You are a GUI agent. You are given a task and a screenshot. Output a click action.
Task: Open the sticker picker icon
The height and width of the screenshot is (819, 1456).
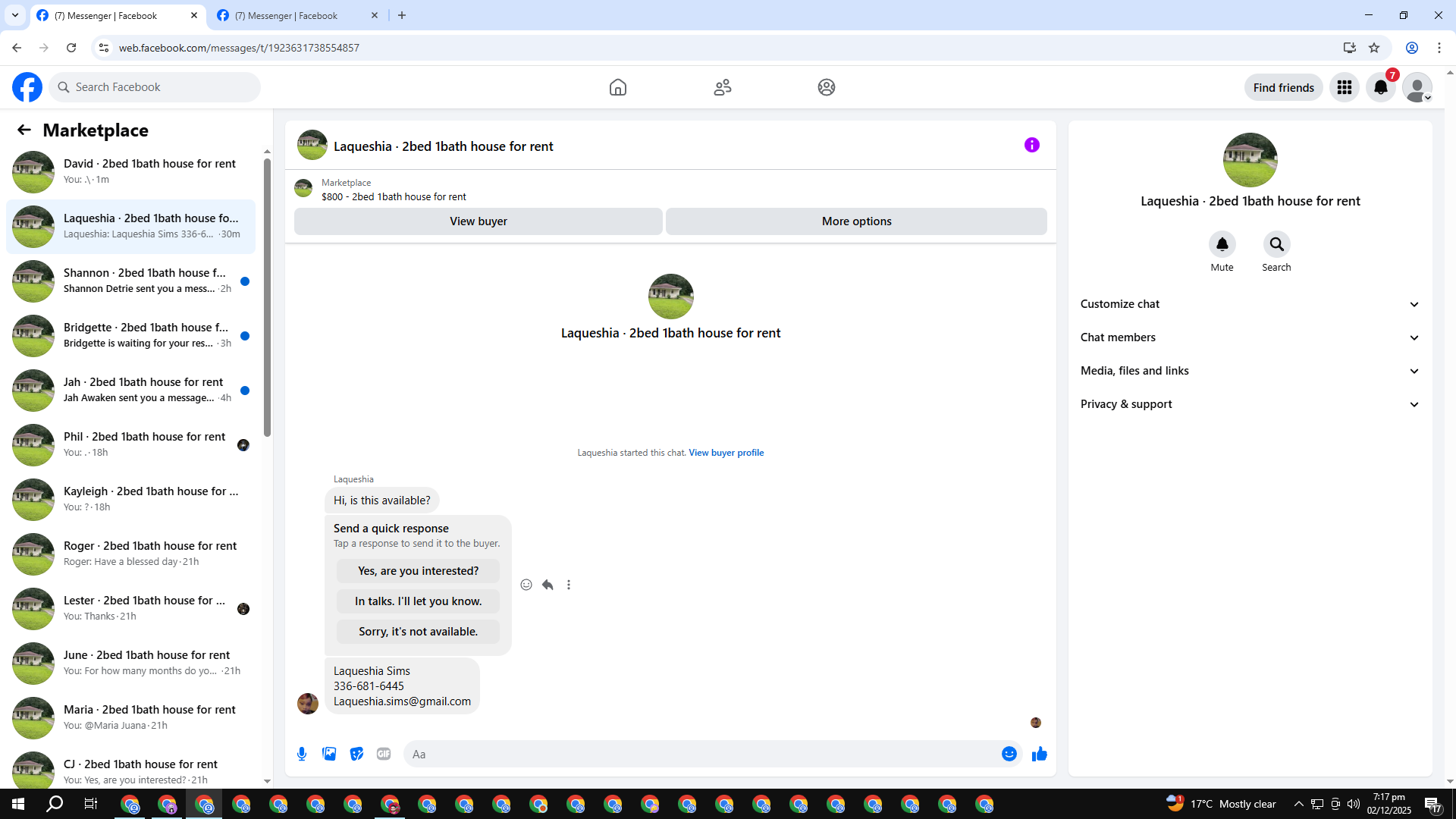356,754
